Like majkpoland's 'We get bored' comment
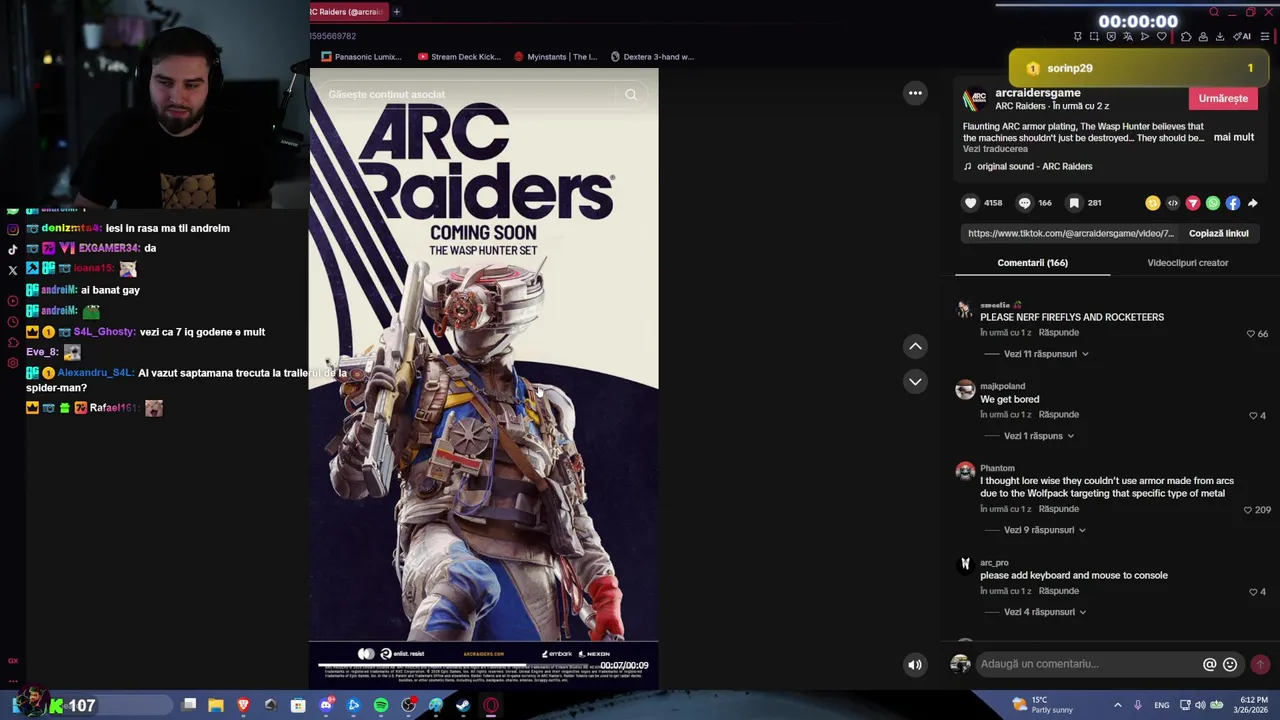The height and width of the screenshot is (720, 1280). (x=1252, y=416)
